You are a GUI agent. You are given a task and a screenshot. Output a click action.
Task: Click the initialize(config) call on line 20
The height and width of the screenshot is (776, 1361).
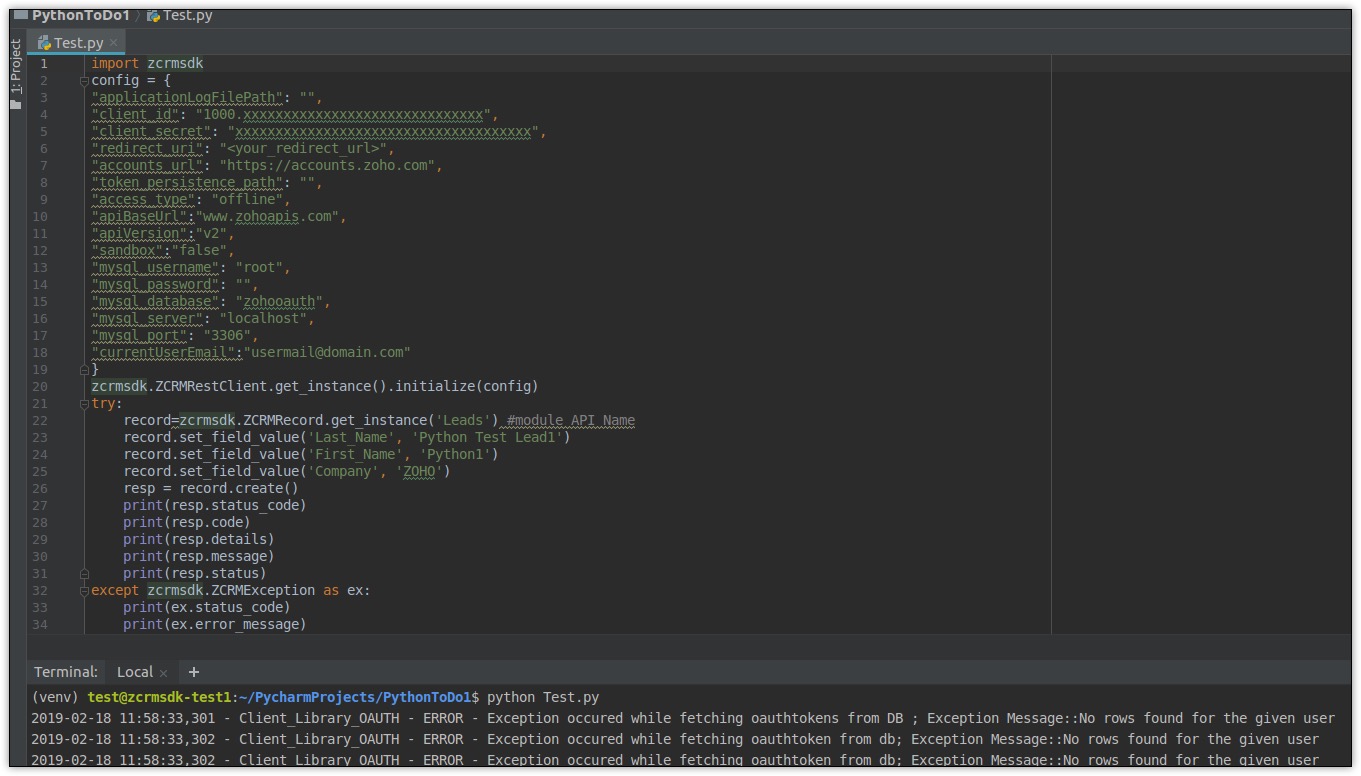[x=471, y=386]
